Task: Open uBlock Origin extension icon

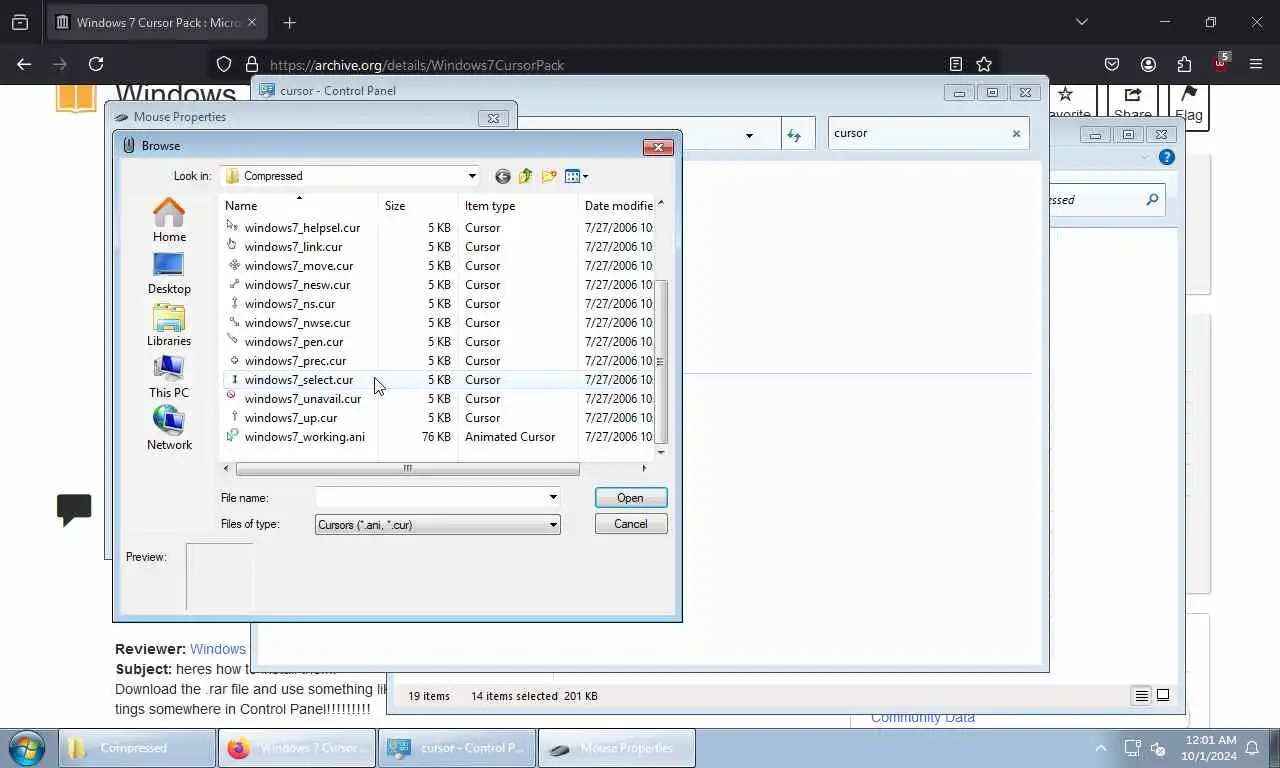Action: click(x=1220, y=62)
